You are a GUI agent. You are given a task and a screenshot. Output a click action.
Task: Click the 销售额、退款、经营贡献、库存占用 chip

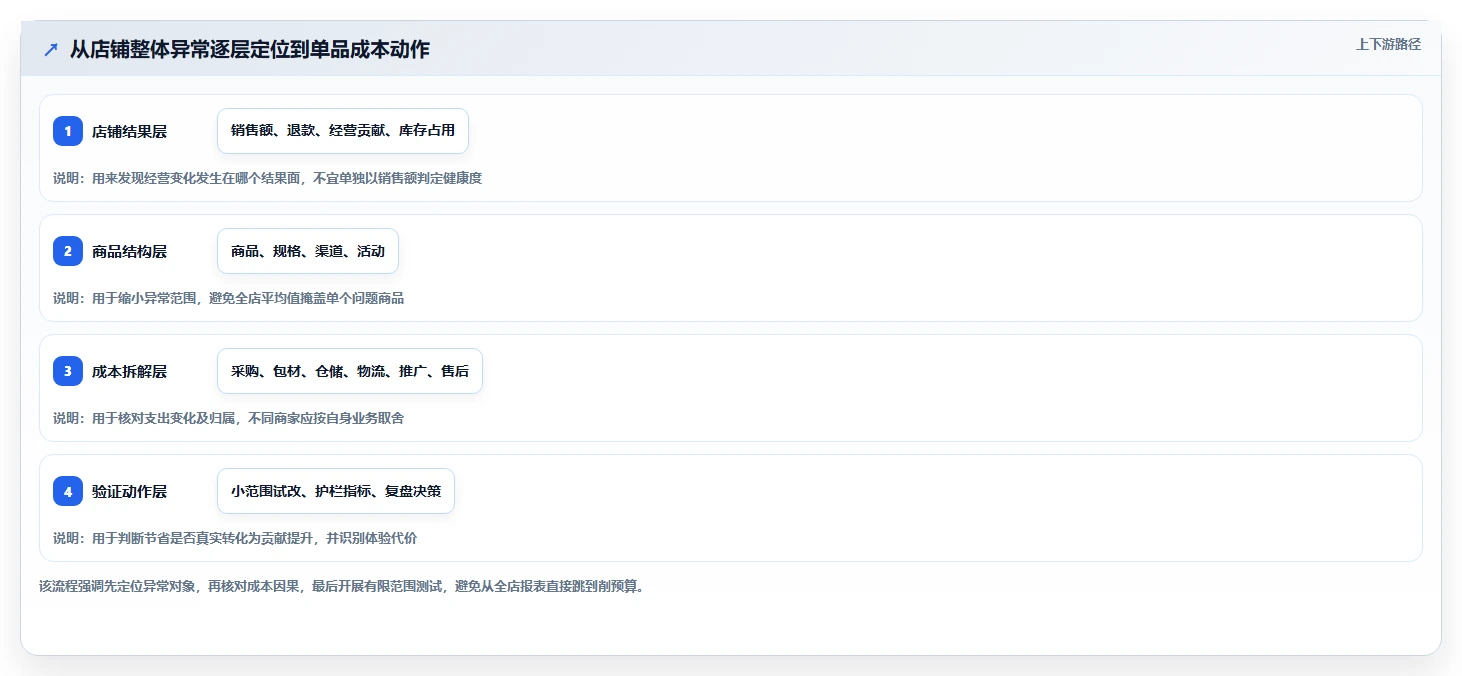[343, 131]
